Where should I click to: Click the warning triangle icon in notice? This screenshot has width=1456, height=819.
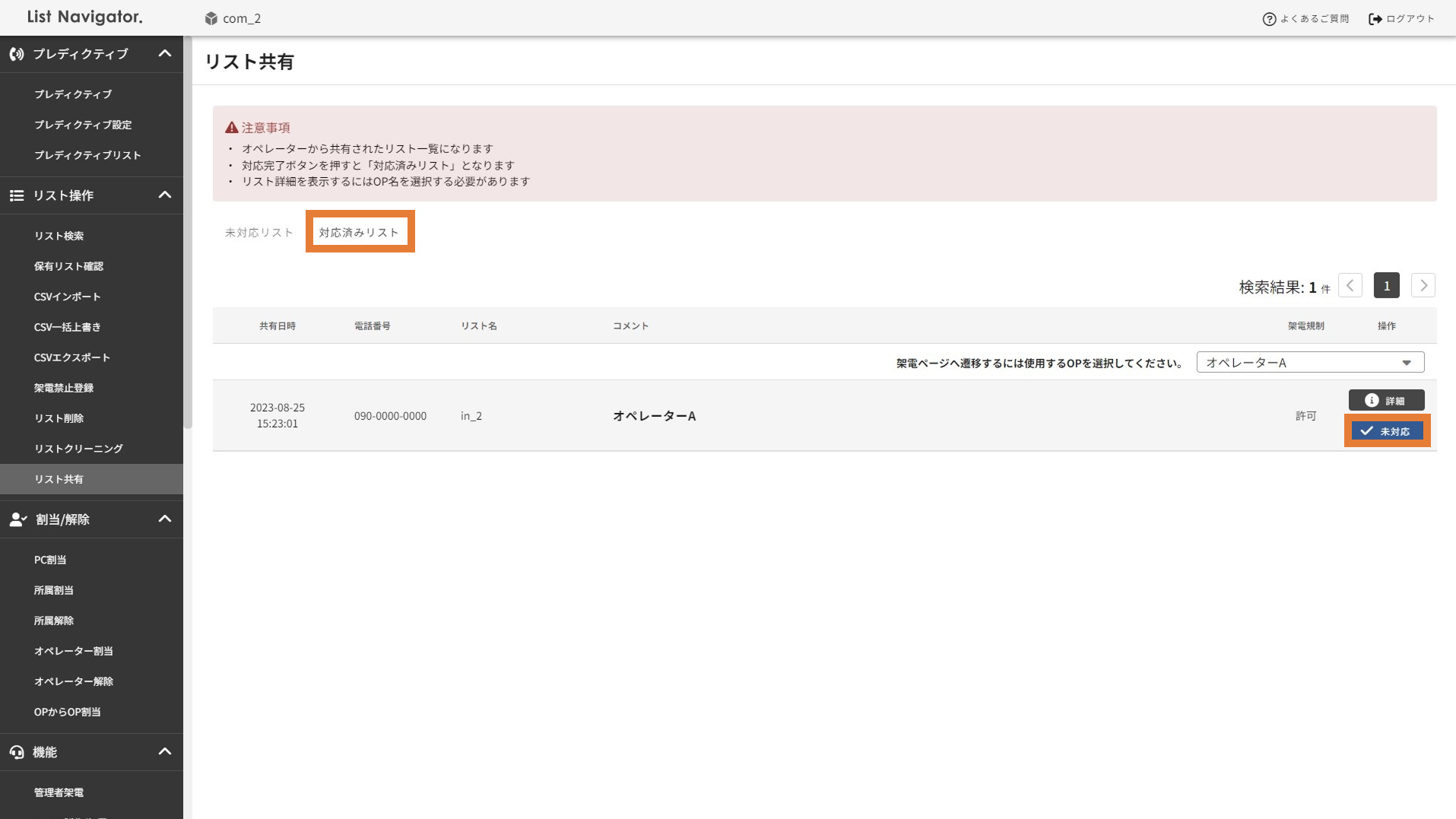coord(231,128)
